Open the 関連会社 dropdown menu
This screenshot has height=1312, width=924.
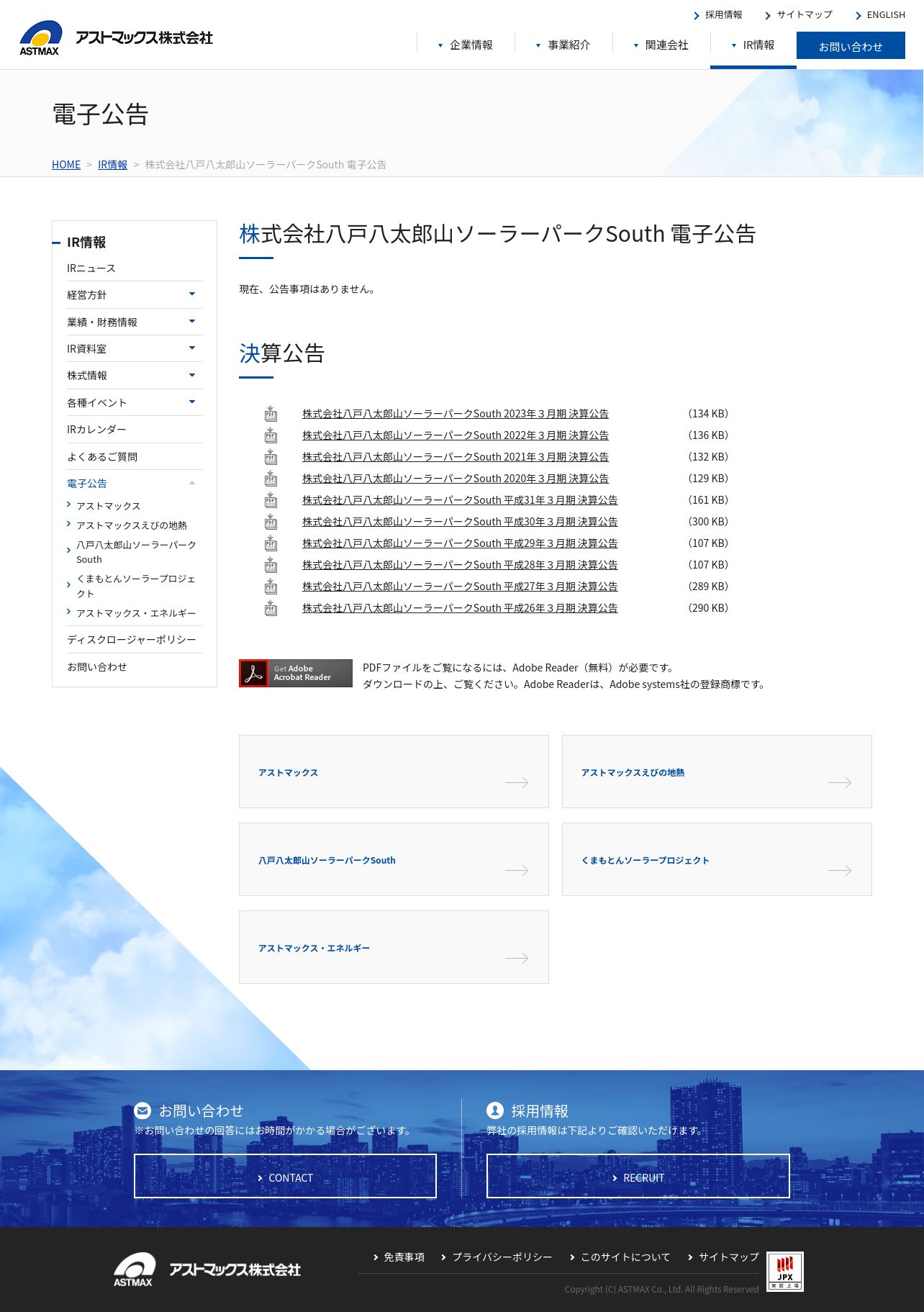661,45
